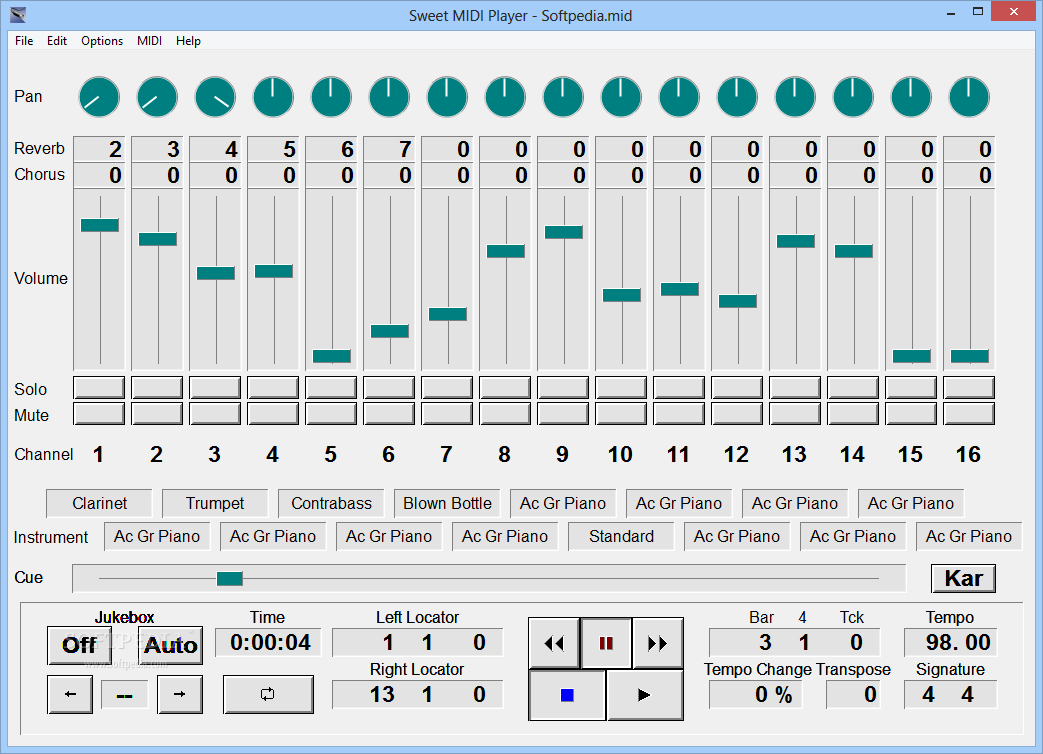Click the Signature field showing 4 4
Image resolution: width=1043 pixels, height=754 pixels.
(951, 695)
